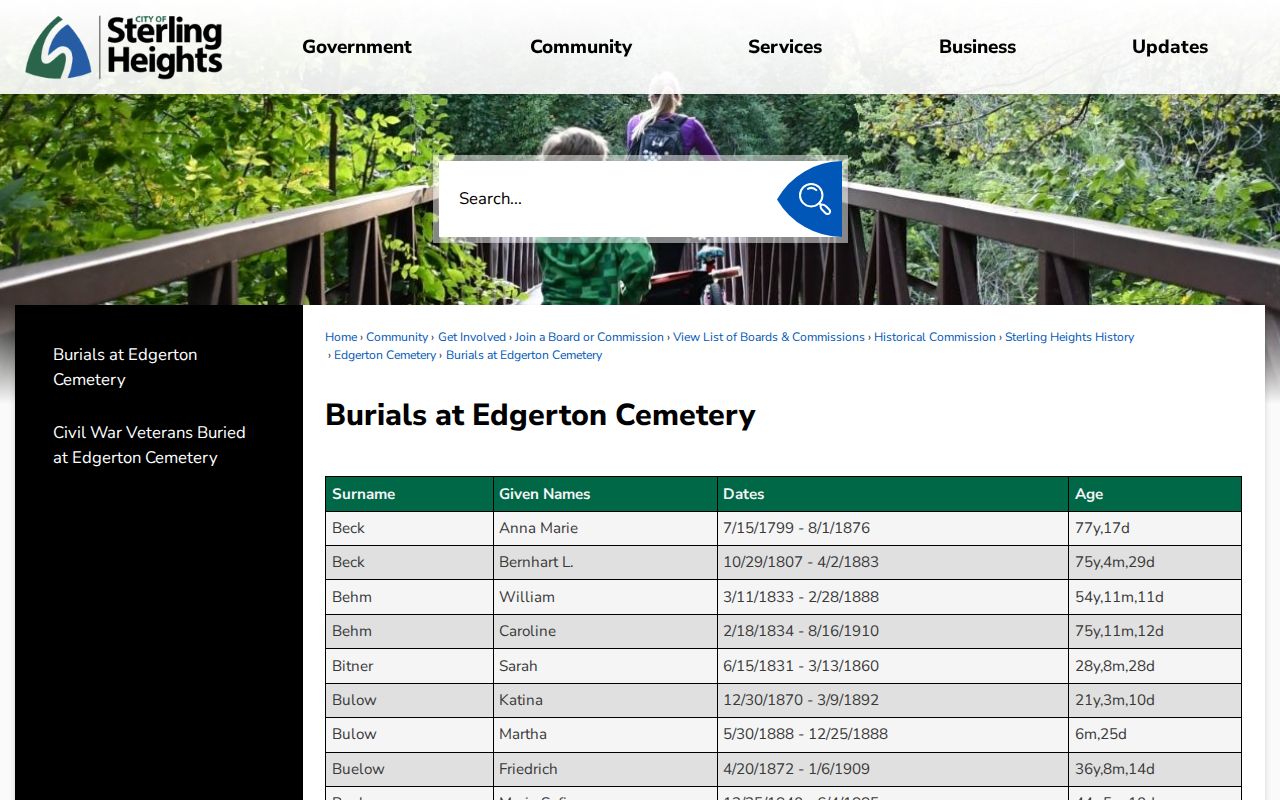
Task: Open Civil War Veterans Buried sidebar link
Action: coord(149,445)
